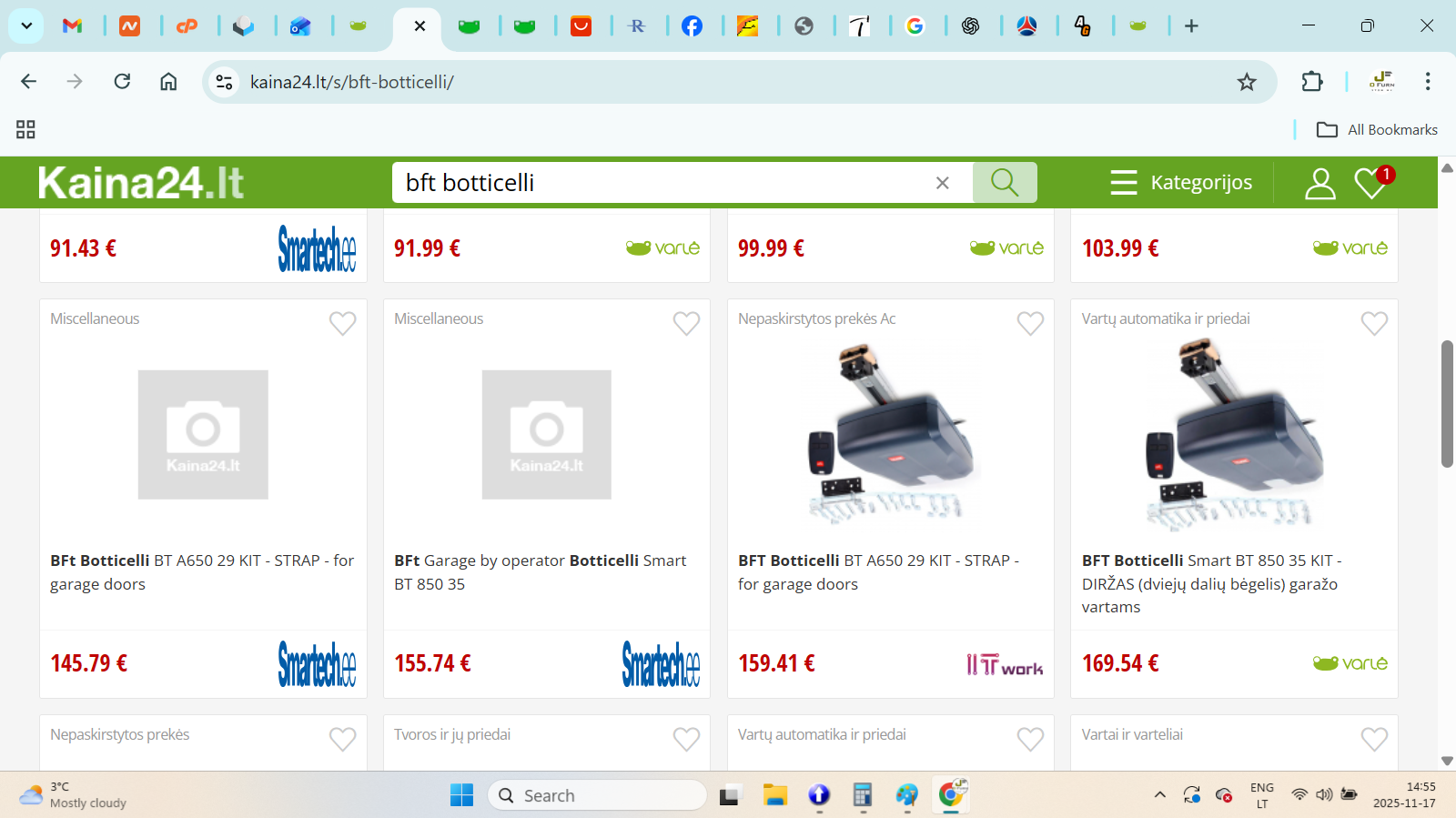Click the 99.99 € price
This screenshot has height=818, width=1456.
(771, 248)
